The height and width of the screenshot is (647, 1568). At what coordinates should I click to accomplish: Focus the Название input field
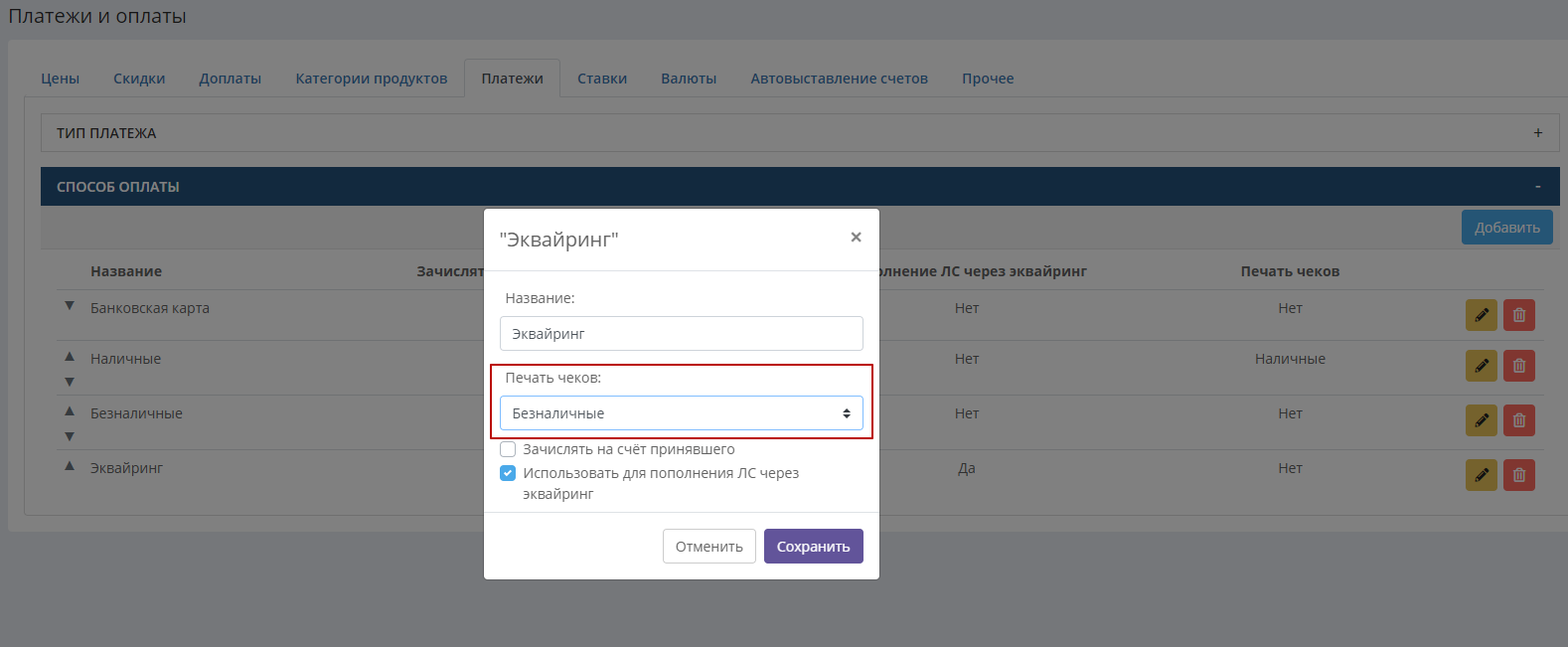click(681, 334)
